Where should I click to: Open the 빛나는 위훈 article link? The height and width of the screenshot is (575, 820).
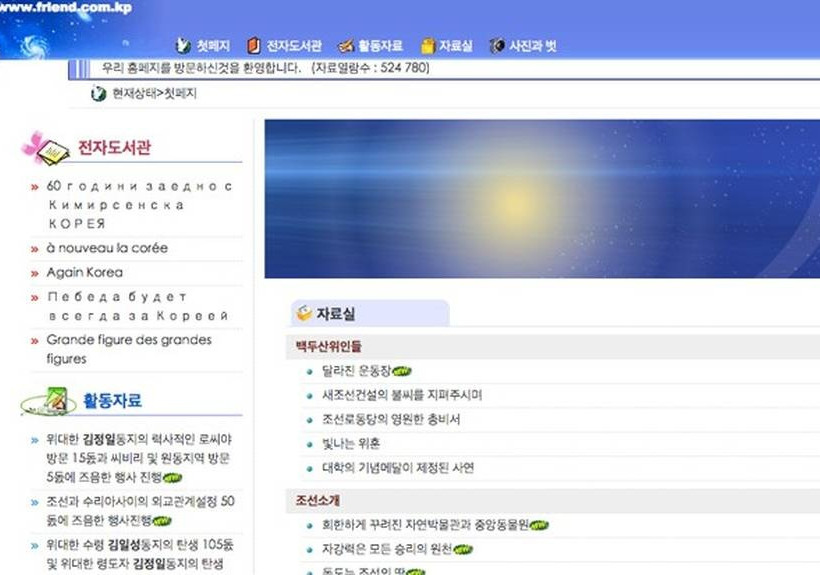[x=350, y=443]
